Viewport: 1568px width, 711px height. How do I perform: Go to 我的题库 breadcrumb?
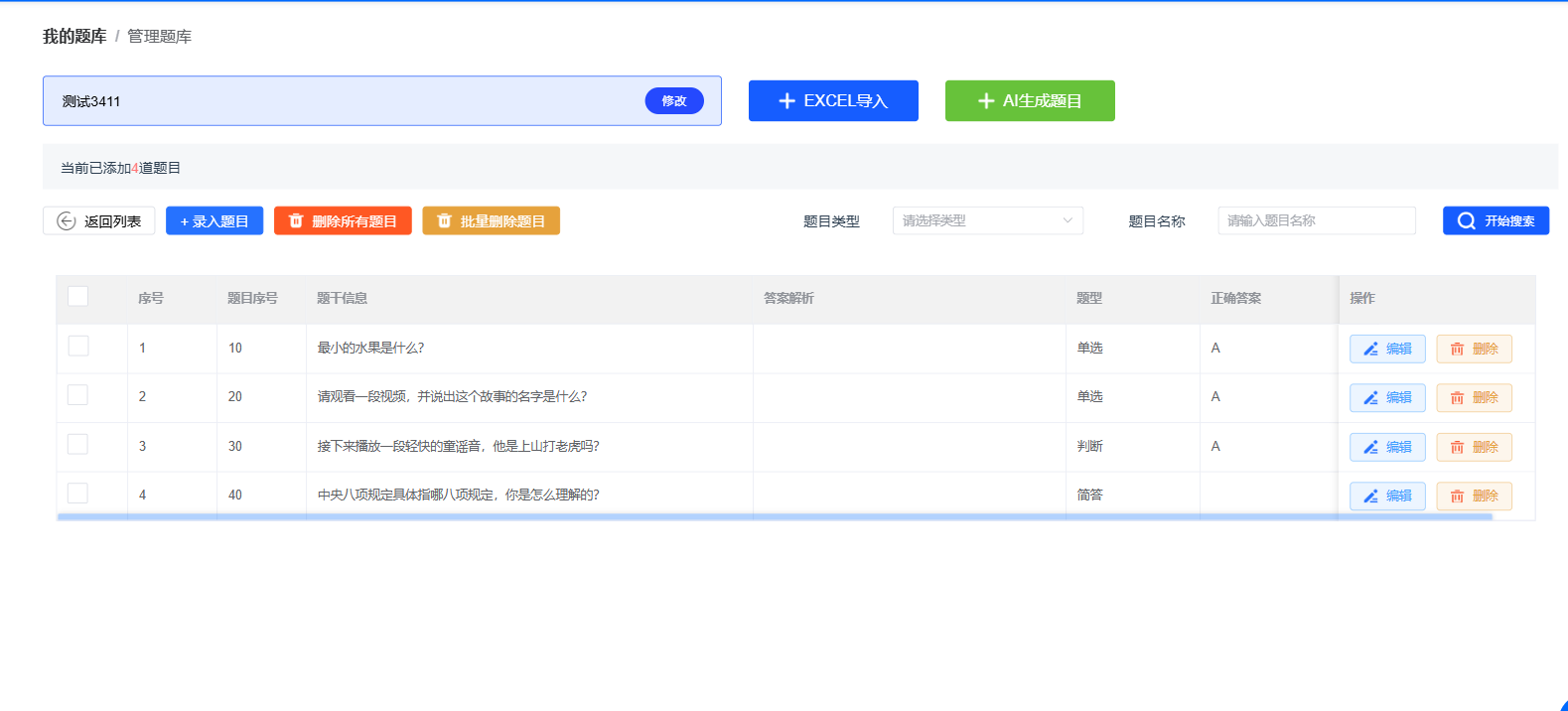[x=74, y=36]
